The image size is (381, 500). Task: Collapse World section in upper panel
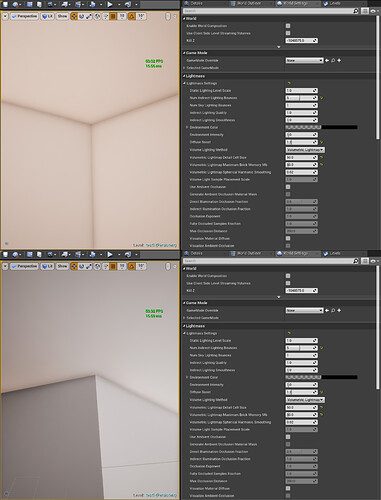point(184,19)
